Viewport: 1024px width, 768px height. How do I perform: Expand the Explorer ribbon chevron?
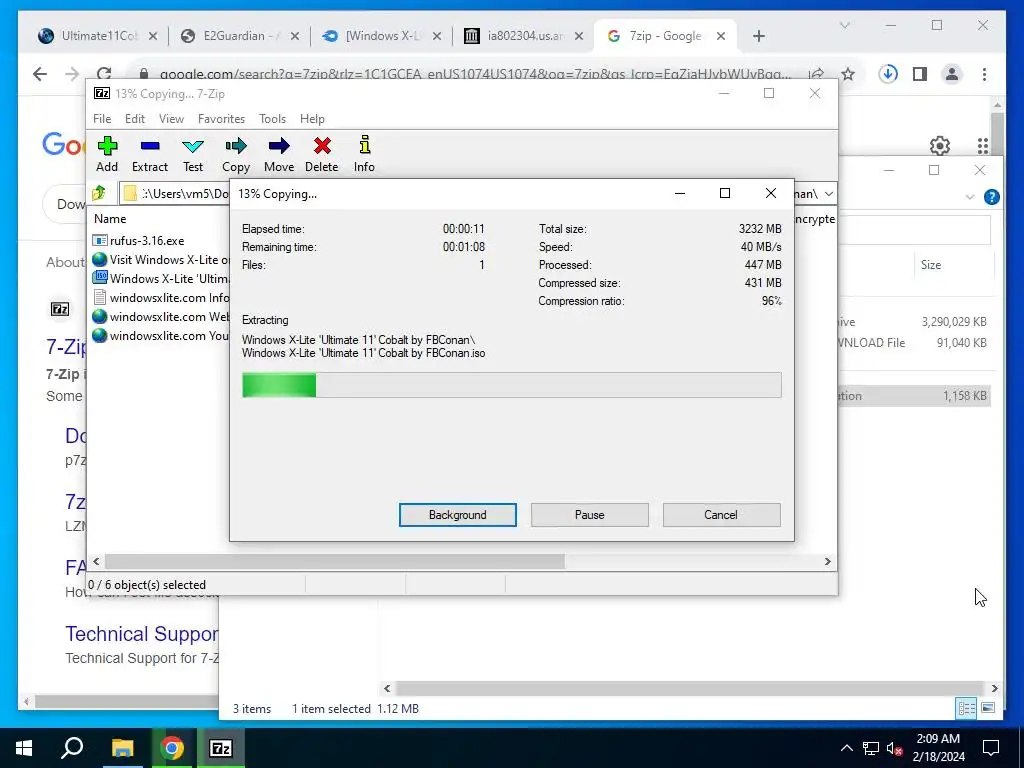point(970,197)
